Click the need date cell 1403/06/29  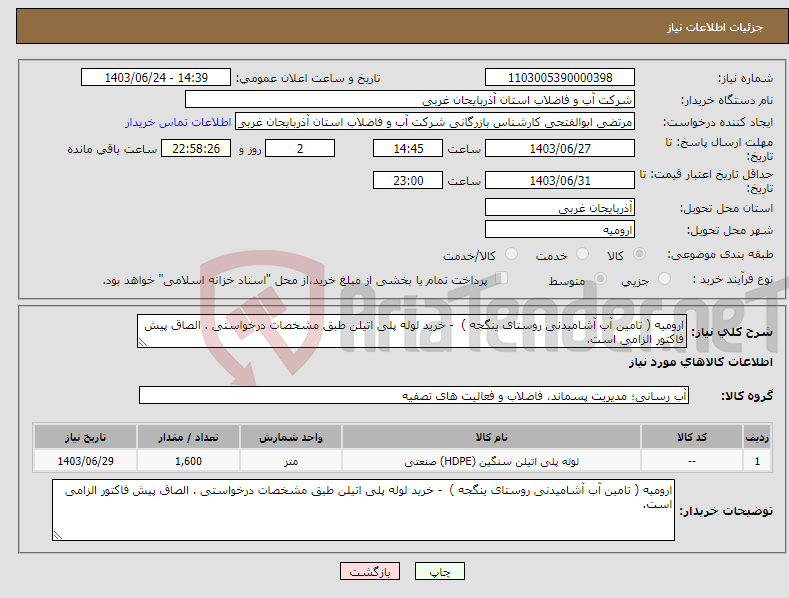(x=86, y=461)
